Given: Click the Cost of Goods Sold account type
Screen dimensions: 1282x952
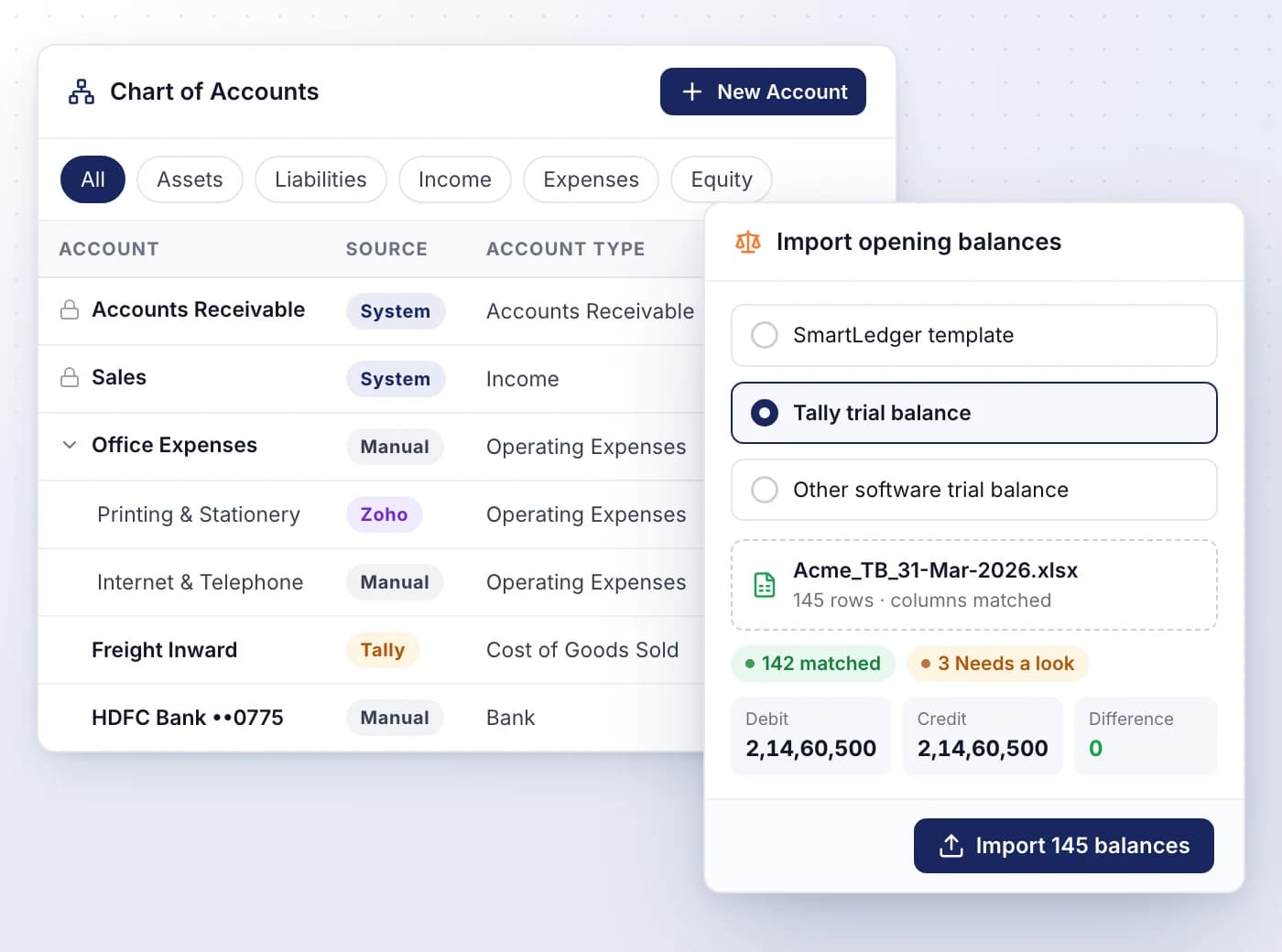Looking at the screenshot, I should [x=582, y=650].
